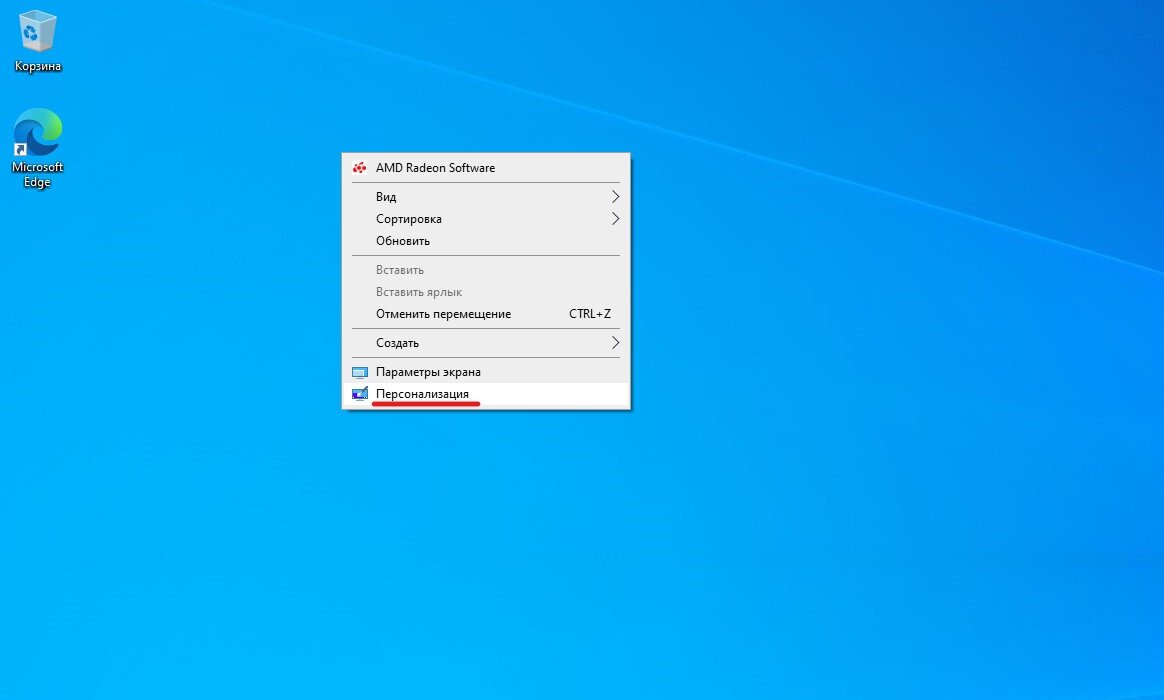The width and height of the screenshot is (1164, 700).
Task: Click the Корзина label text
Action: pos(38,66)
